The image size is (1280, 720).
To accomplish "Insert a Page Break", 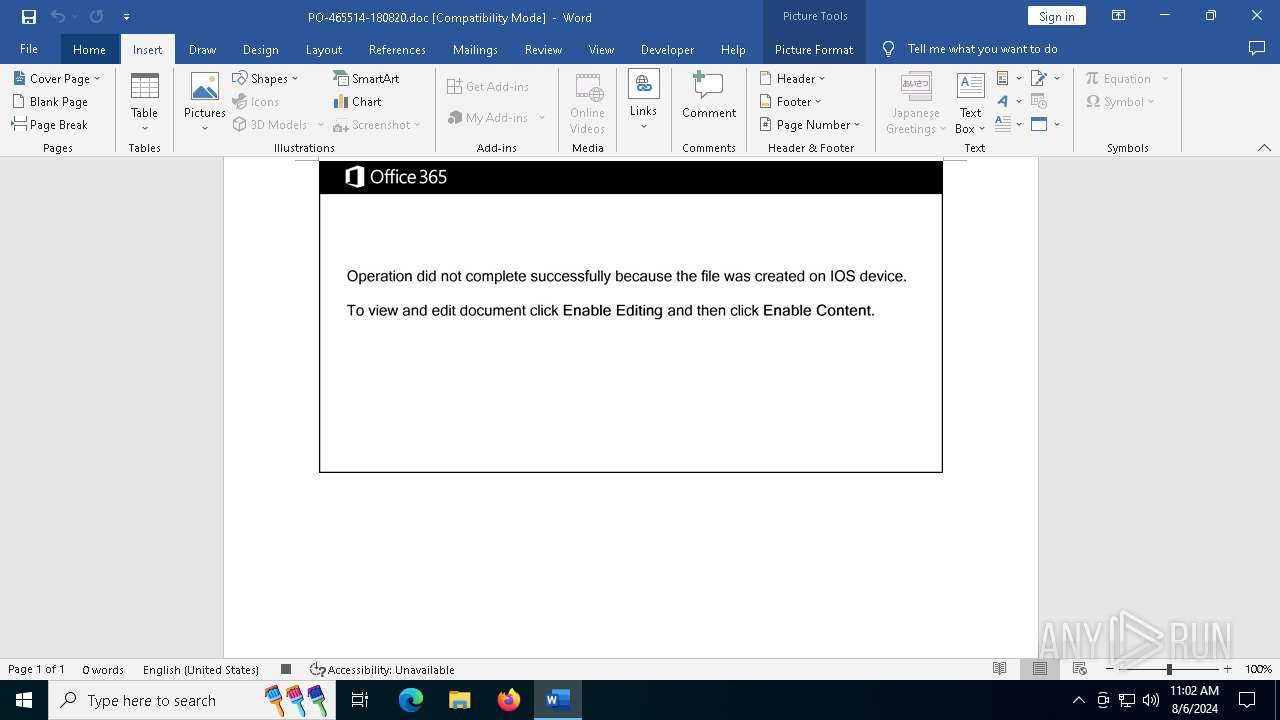I will pyautogui.click(x=50, y=124).
